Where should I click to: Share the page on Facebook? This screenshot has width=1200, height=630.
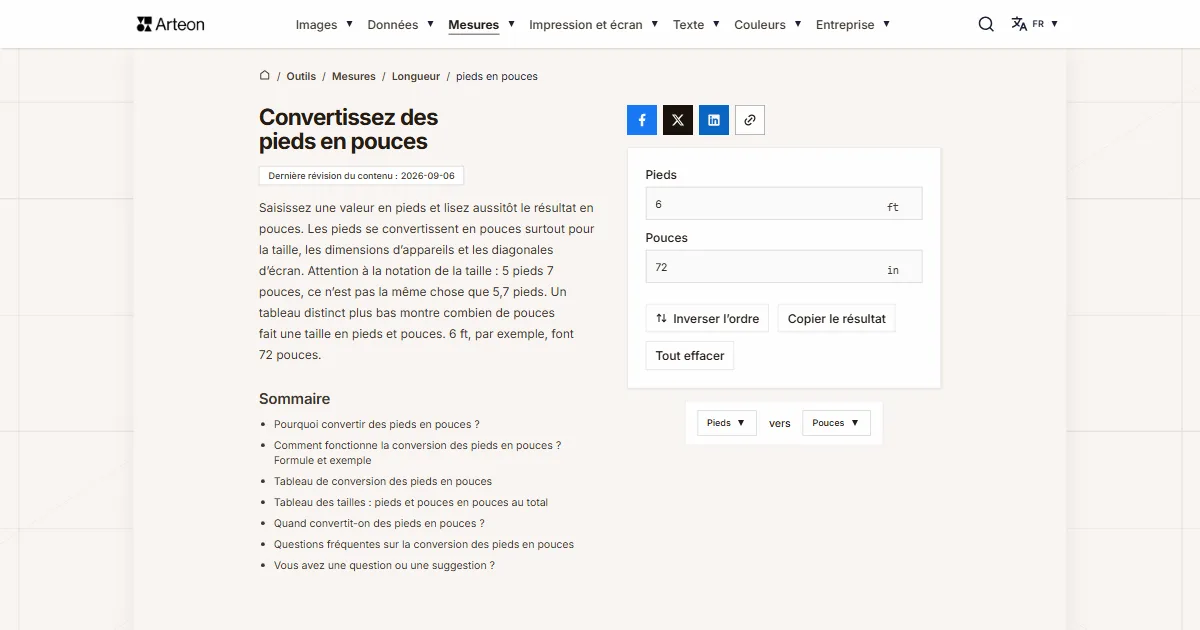pos(642,120)
